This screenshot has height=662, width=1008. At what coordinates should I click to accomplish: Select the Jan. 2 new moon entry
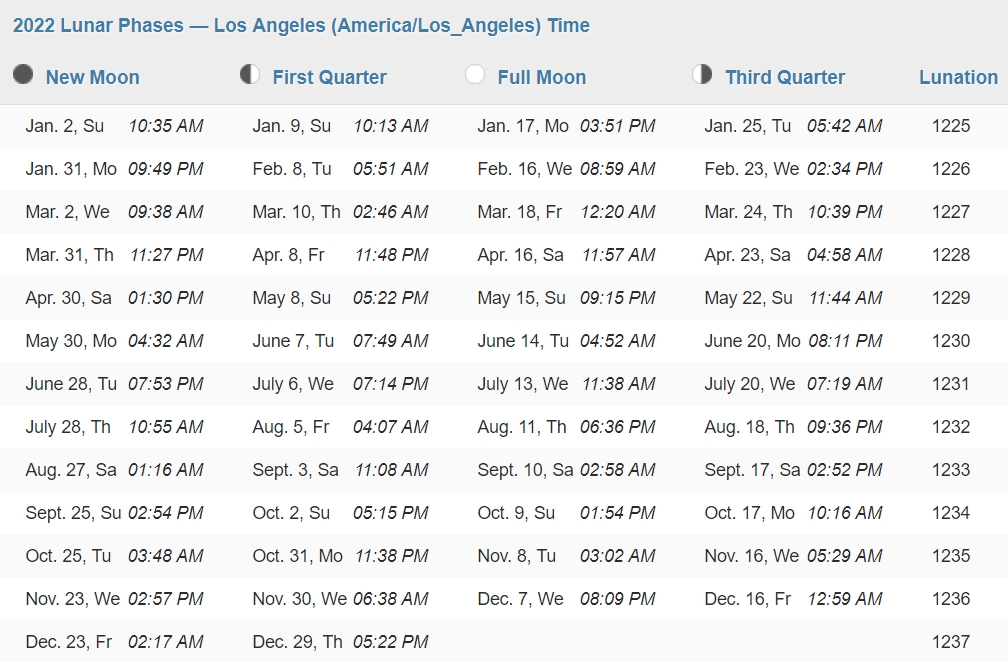(x=114, y=126)
